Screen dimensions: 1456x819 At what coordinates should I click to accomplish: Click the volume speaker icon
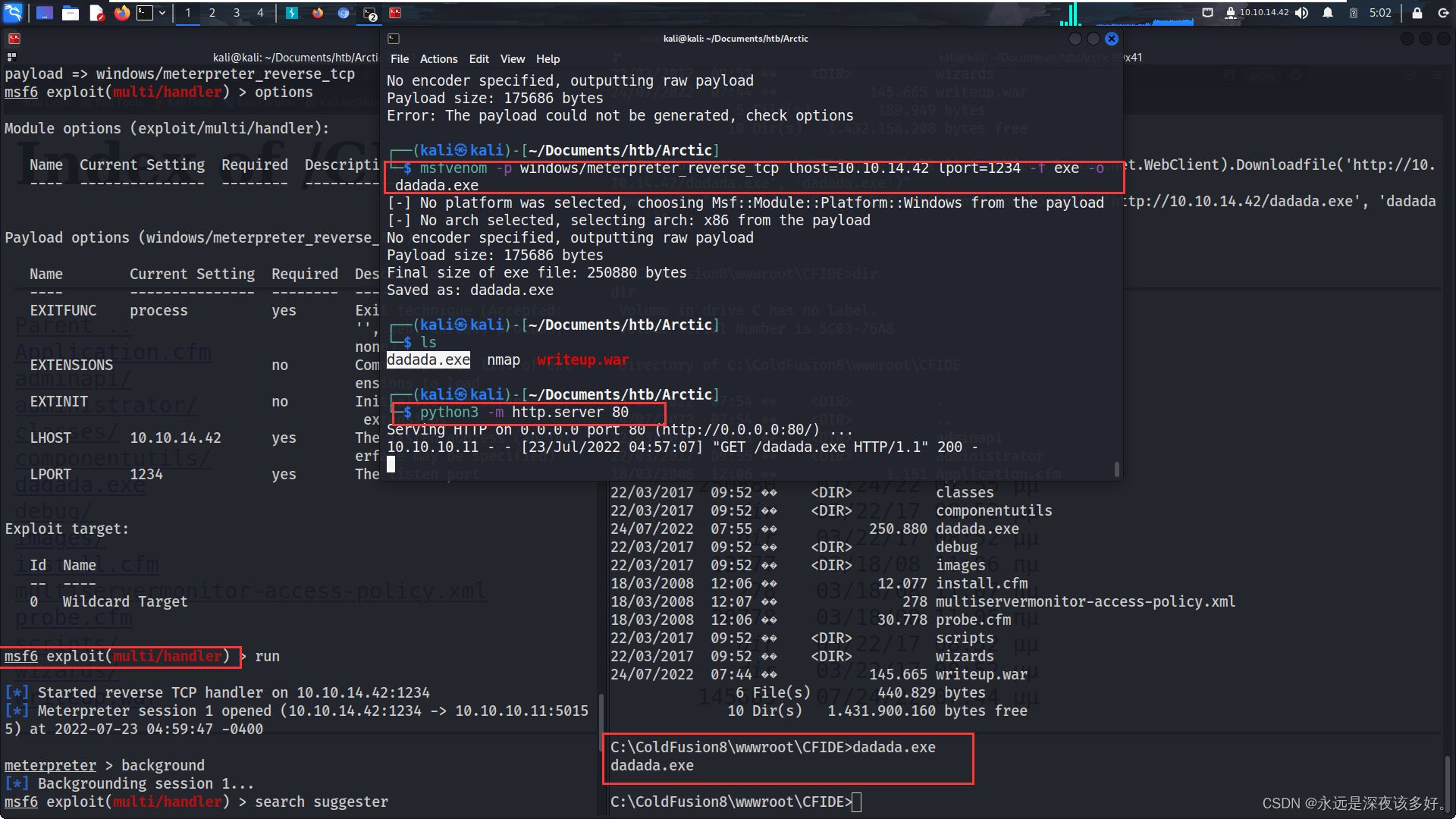1302,13
